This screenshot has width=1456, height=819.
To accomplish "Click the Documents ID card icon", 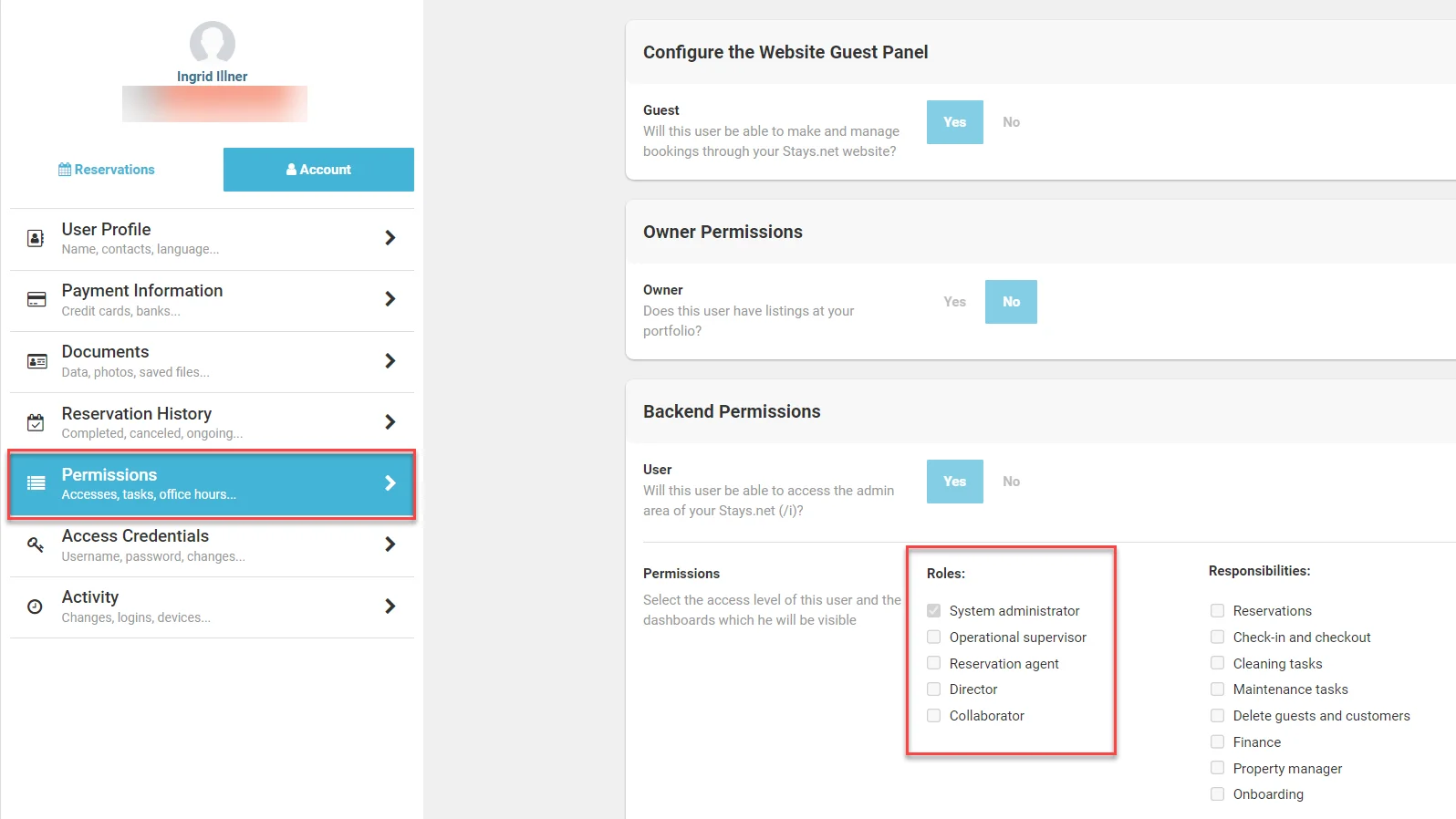I will click(x=36, y=361).
